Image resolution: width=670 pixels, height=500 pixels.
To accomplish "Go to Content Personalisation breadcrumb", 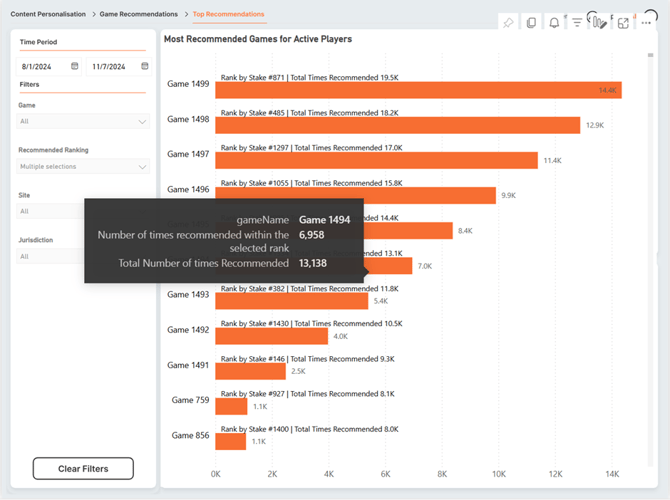I will (x=48, y=14).
